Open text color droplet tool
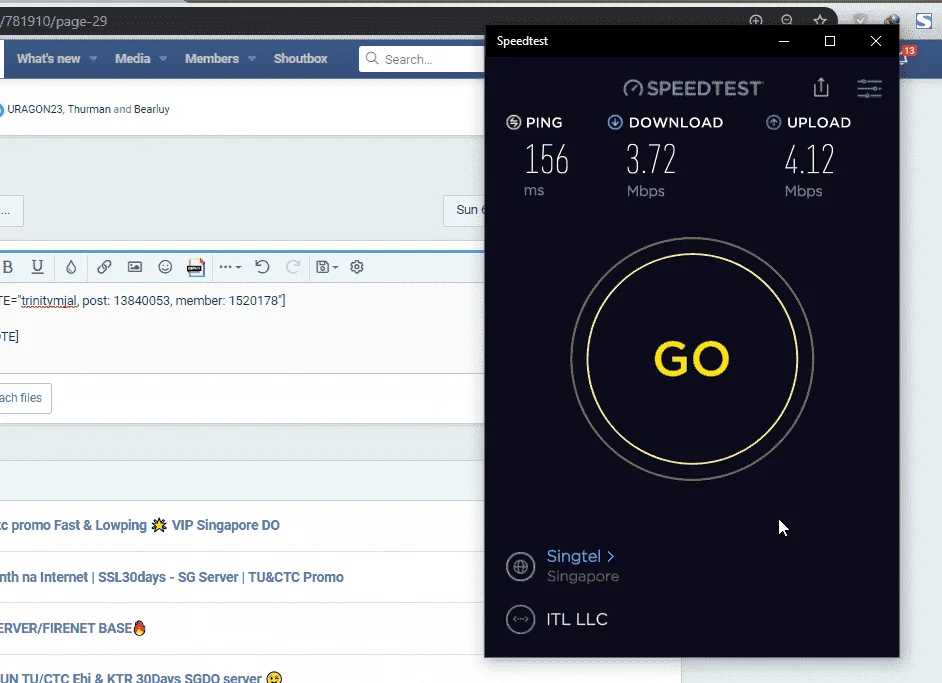This screenshot has width=942, height=683. pyautogui.click(x=71, y=267)
